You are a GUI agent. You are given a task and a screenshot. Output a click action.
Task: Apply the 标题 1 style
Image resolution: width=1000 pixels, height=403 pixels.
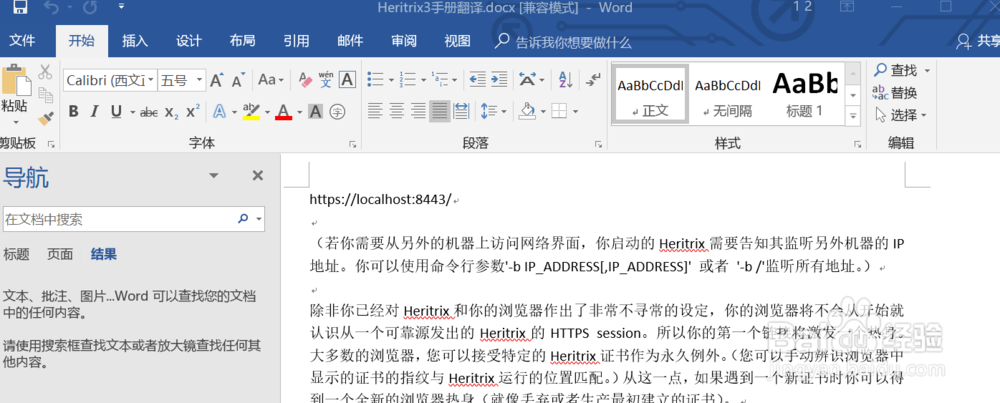pyautogui.click(x=805, y=94)
